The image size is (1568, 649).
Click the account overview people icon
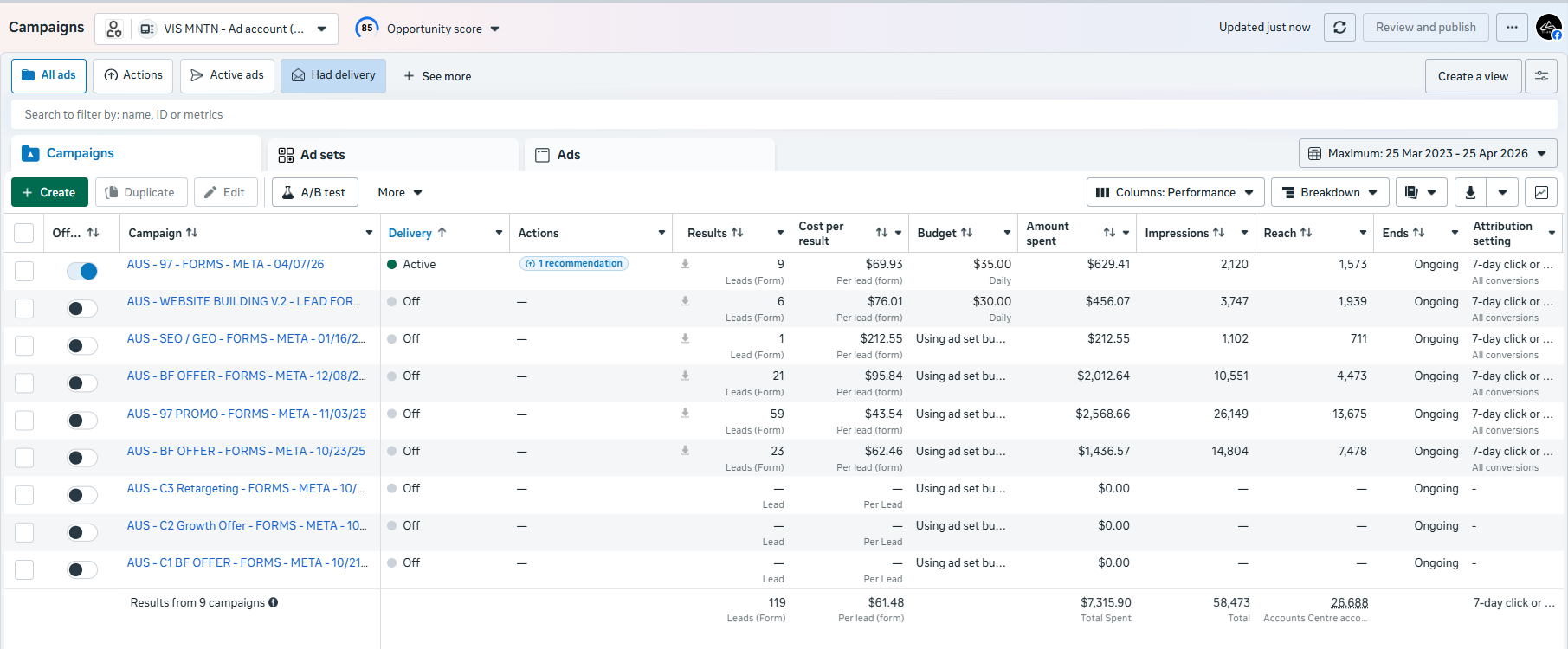point(114,29)
